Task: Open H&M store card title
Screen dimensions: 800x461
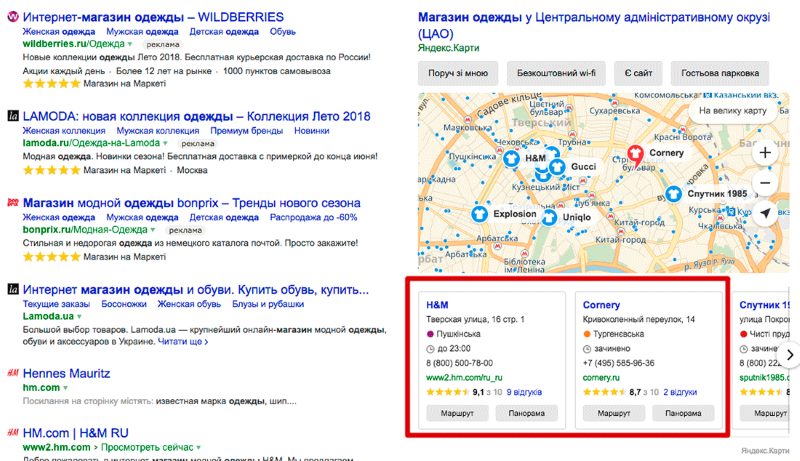Action: [x=437, y=305]
